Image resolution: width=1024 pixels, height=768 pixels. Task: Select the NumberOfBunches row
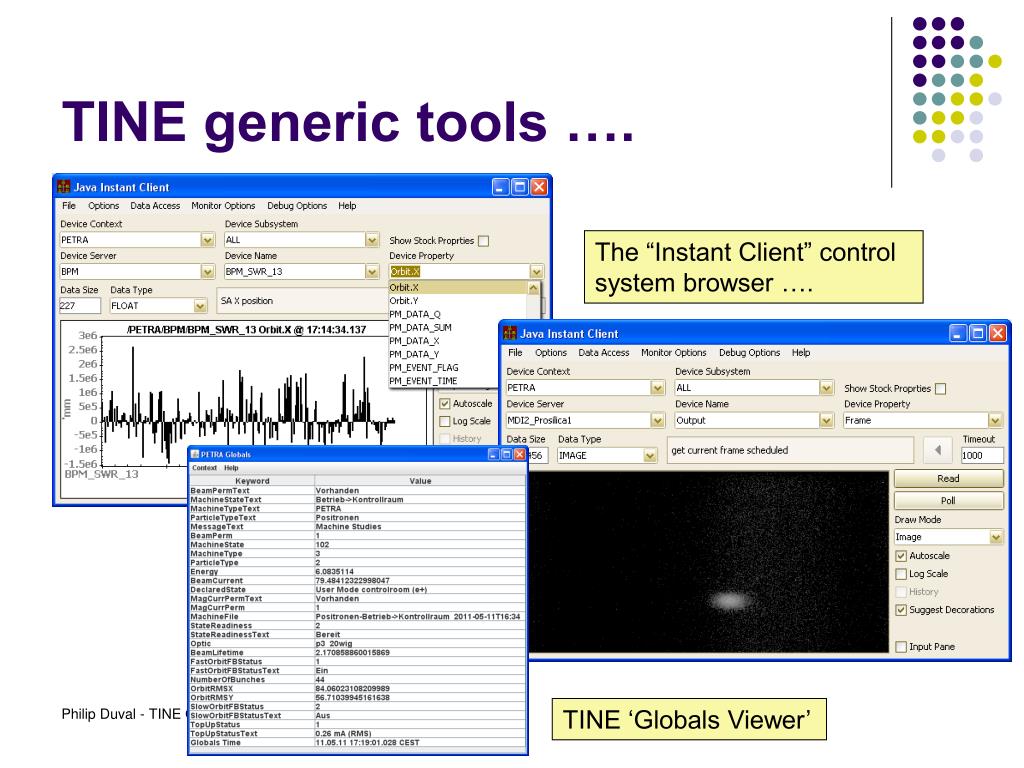pos(358,680)
